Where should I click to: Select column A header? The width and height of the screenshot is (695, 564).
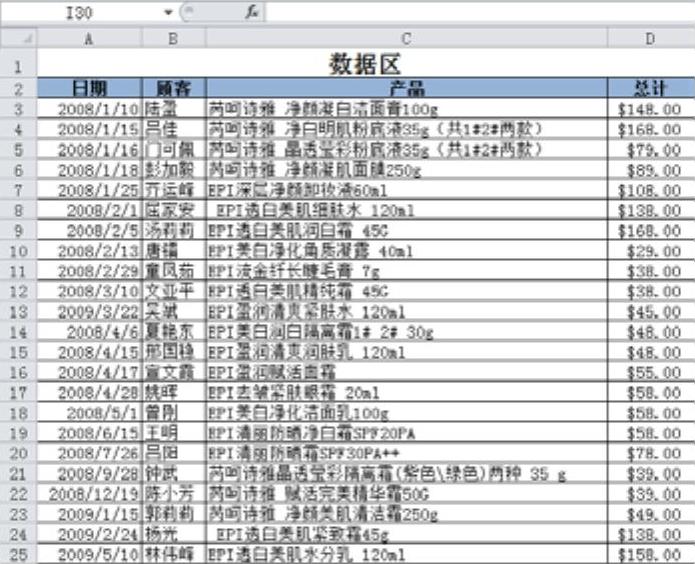[90, 39]
